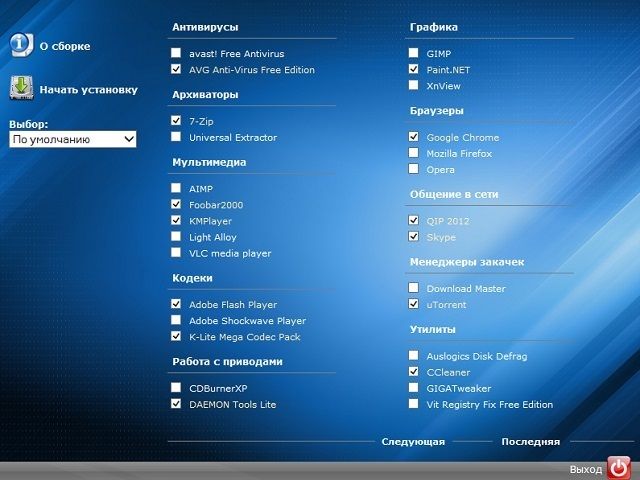
Task: Tick the AIMP checkbox
Action: coord(176,188)
